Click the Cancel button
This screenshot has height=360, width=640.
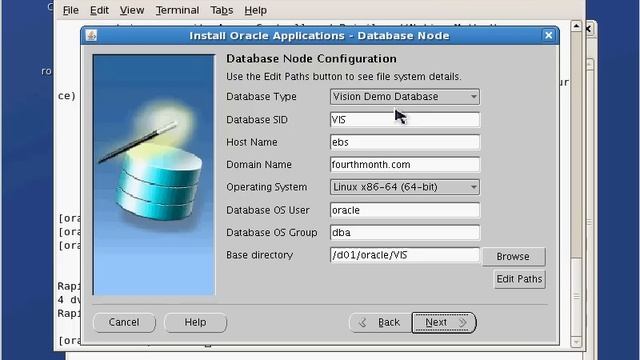[124, 322]
